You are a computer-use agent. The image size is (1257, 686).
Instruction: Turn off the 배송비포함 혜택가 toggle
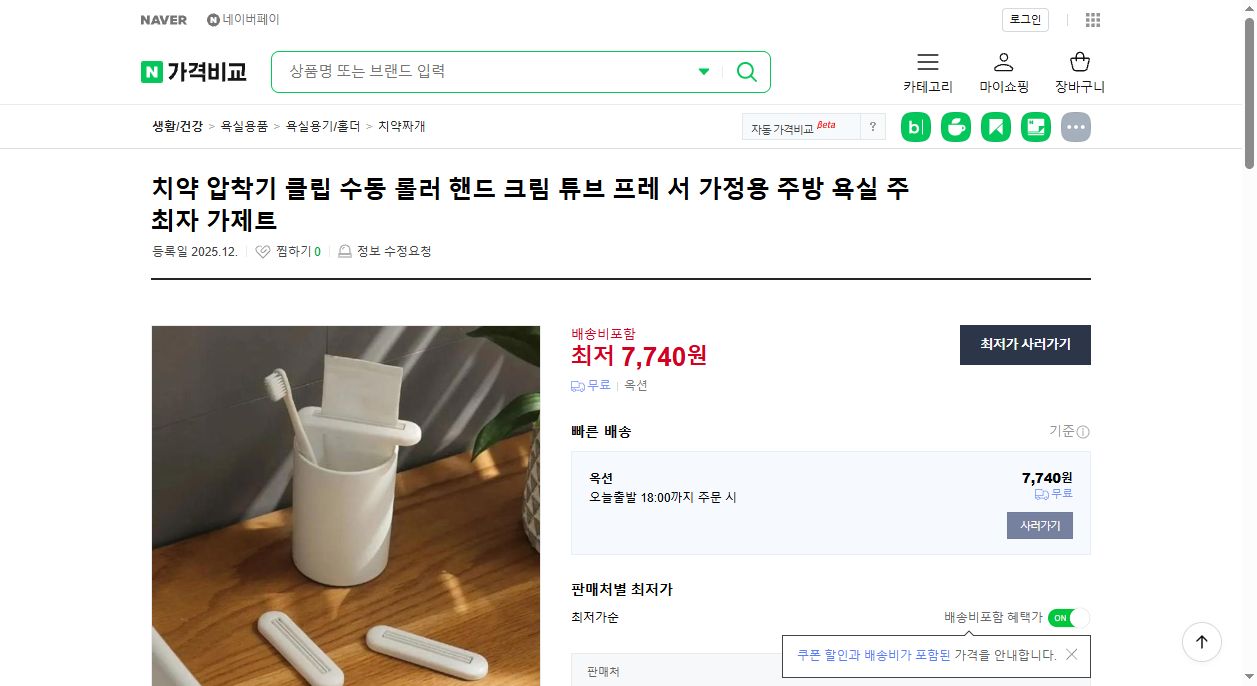tap(1068, 618)
